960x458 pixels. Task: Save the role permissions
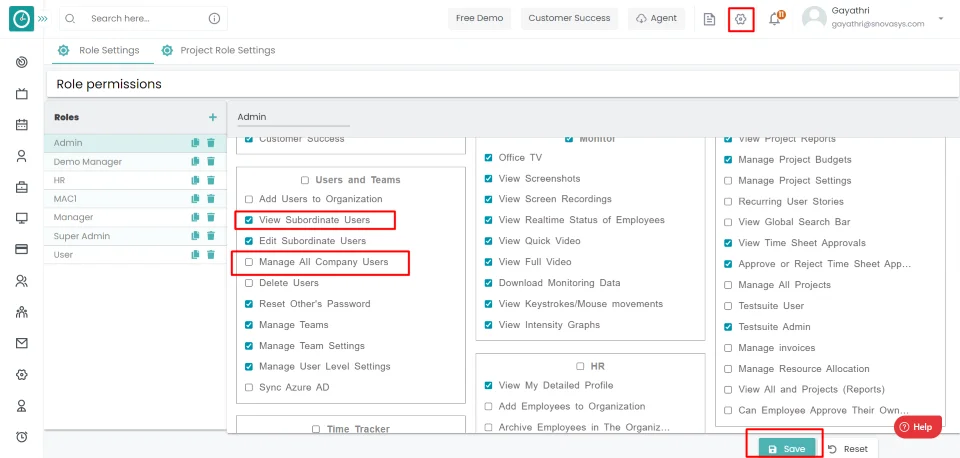[787, 448]
